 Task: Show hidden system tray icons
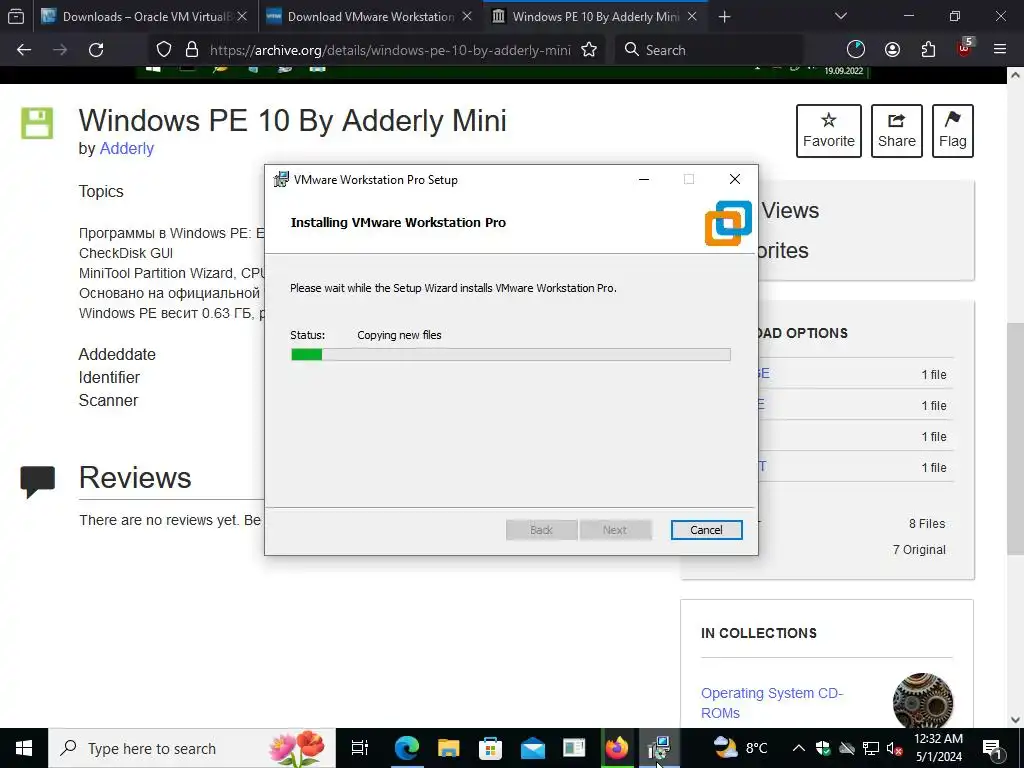point(799,748)
